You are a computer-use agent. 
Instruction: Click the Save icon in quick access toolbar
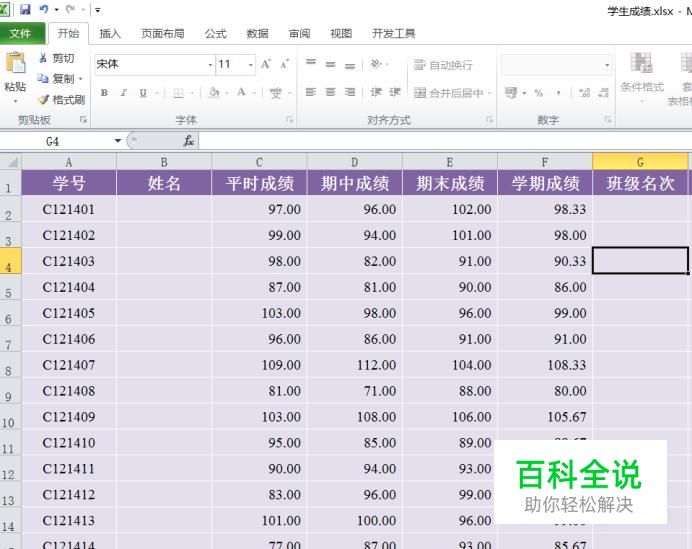point(25,9)
